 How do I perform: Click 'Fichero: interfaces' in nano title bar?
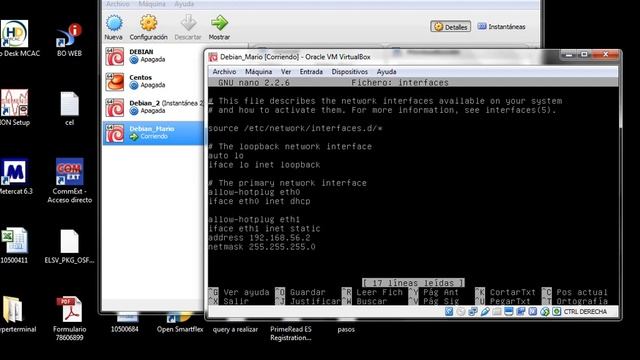point(400,82)
